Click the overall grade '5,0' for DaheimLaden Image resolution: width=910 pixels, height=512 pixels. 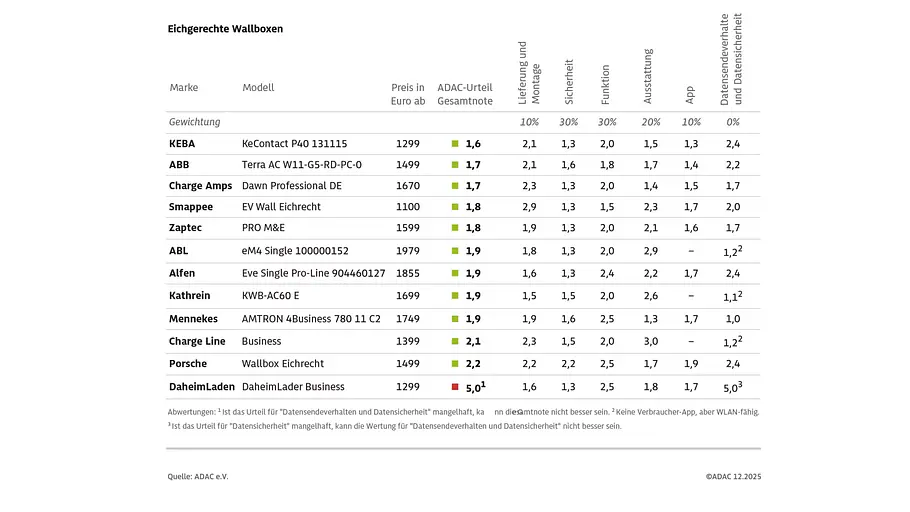tap(475, 387)
